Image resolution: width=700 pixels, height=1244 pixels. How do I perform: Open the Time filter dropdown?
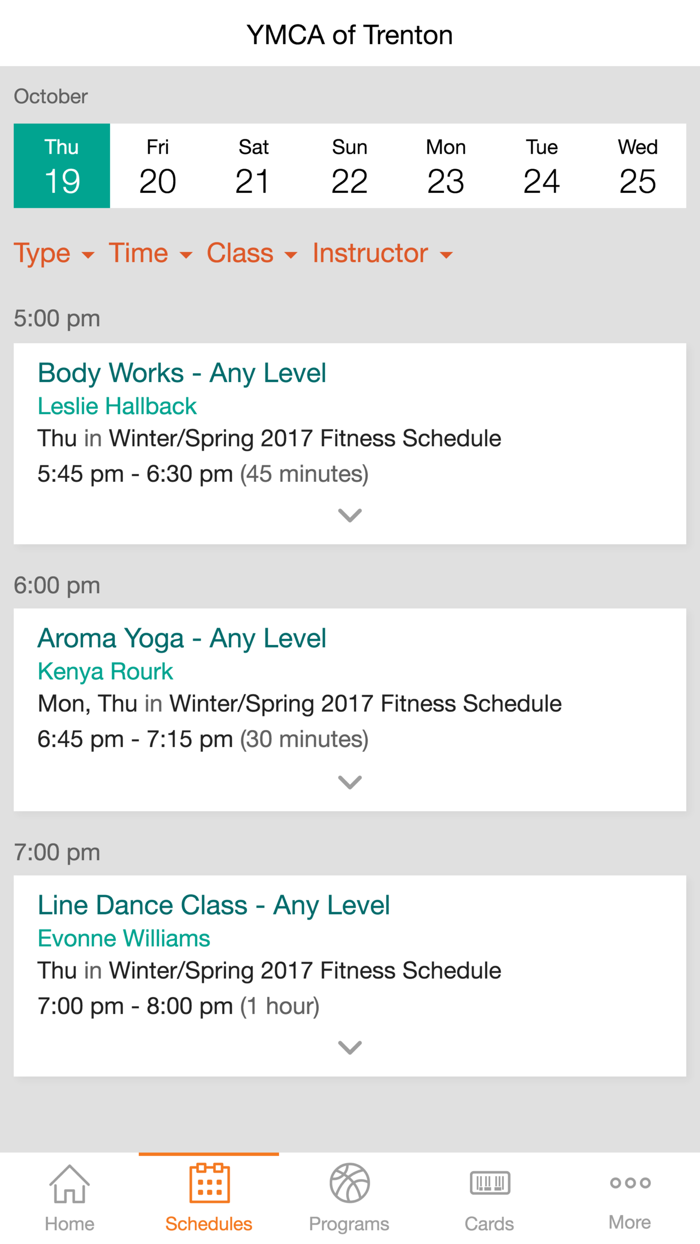[x=149, y=253]
